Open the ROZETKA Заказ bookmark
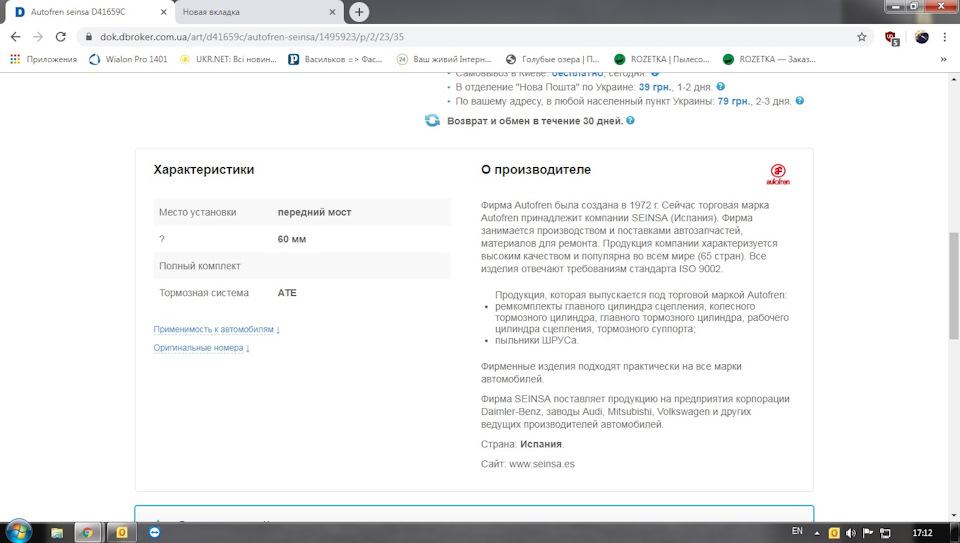This screenshot has width=960, height=543. 770,59
